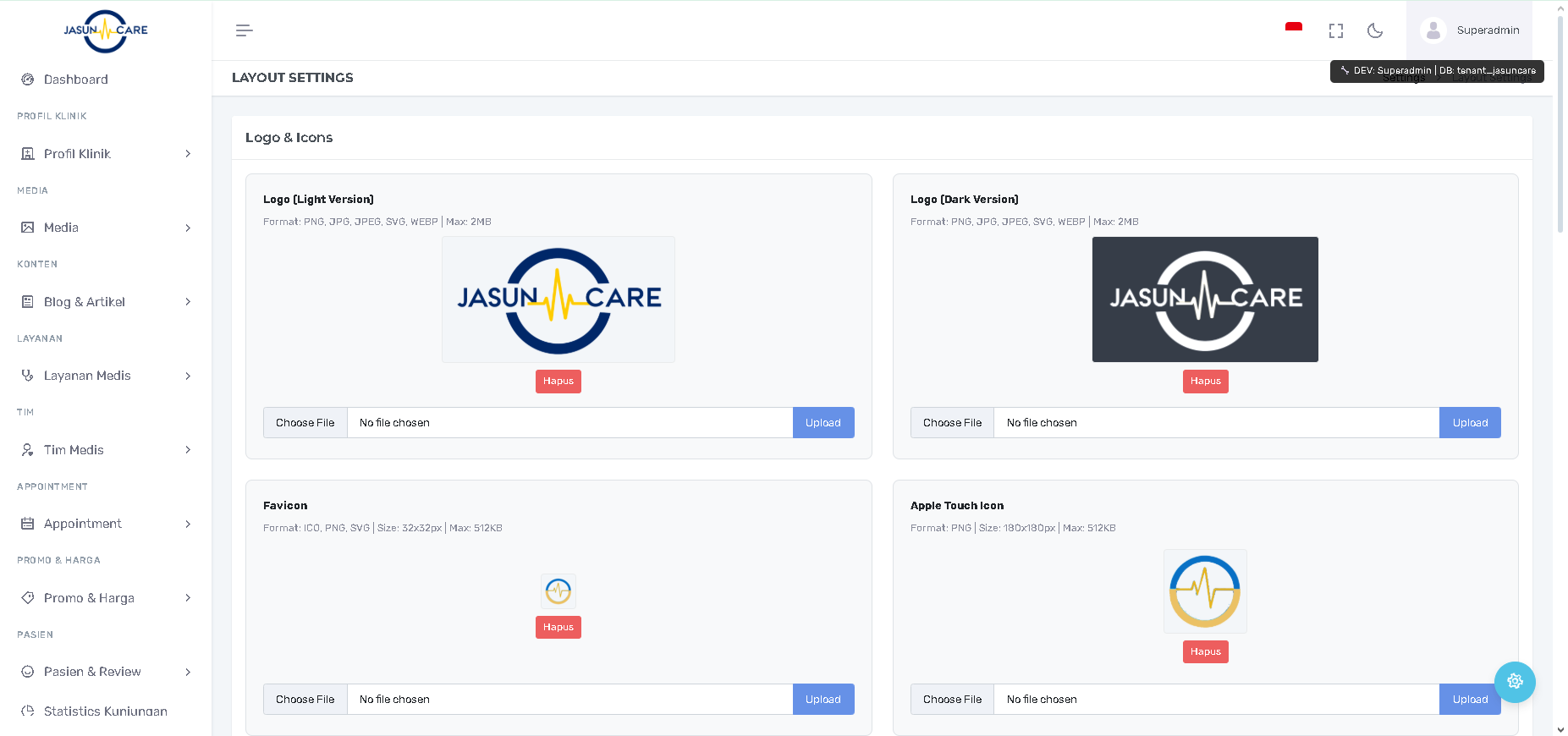
Task: Click the Apple Touch Icon preview image
Action: coord(1204,591)
